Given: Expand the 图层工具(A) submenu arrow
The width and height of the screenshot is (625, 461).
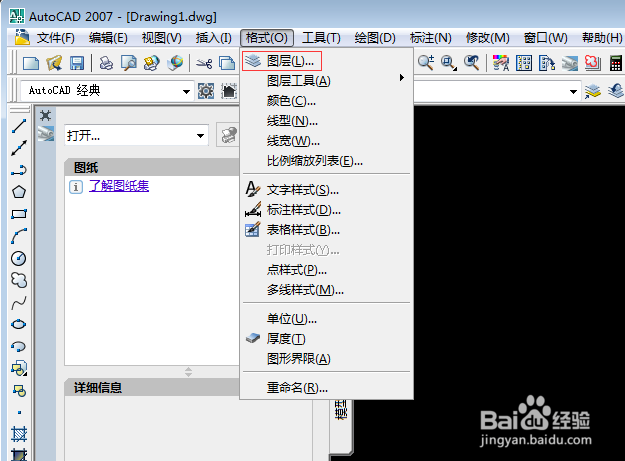Looking at the screenshot, I should pyautogui.click(x=402, y=77).
